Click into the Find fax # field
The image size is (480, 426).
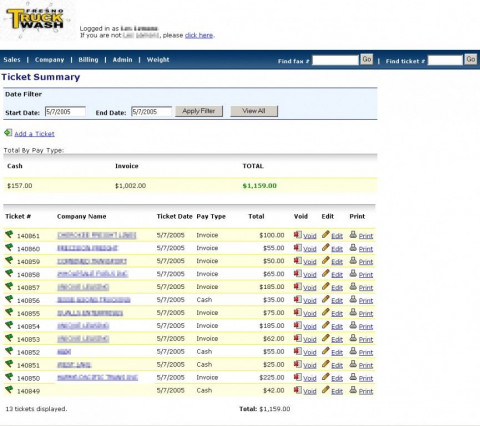click(x=335, y=60)
